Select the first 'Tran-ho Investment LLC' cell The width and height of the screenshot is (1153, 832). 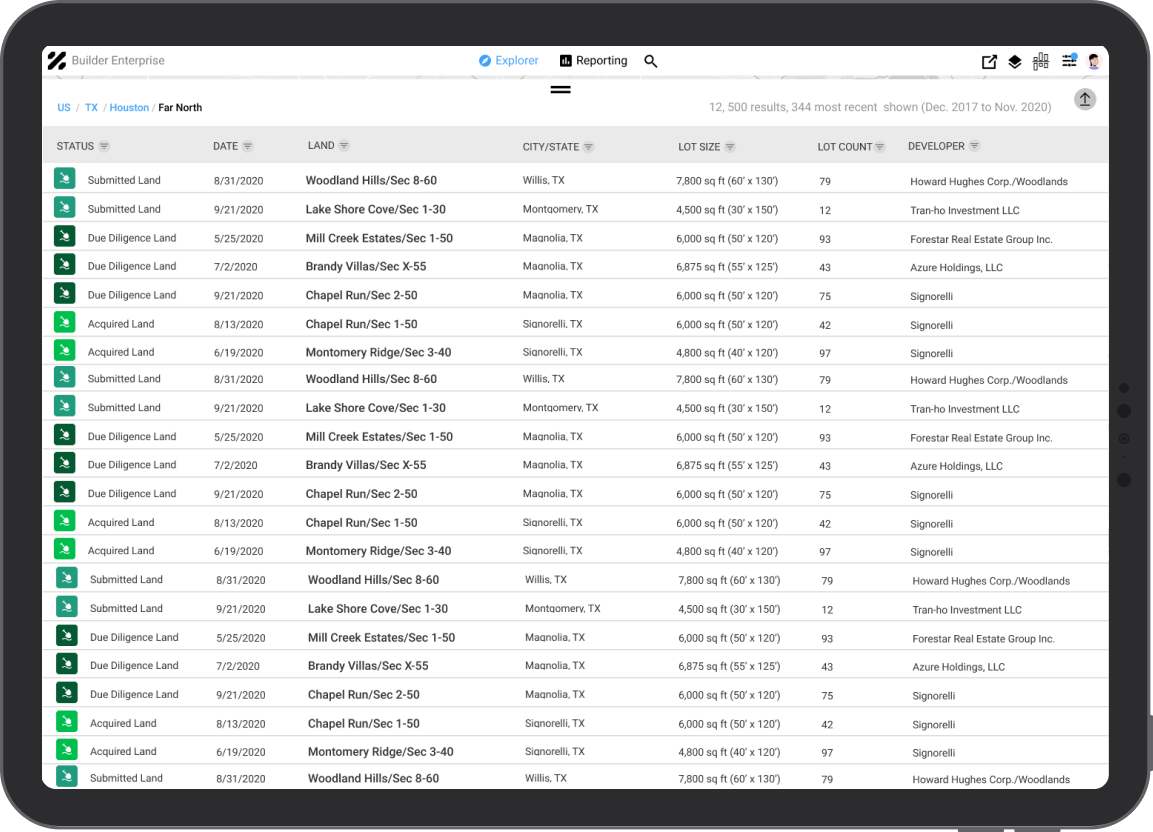[x=965, y=210]
